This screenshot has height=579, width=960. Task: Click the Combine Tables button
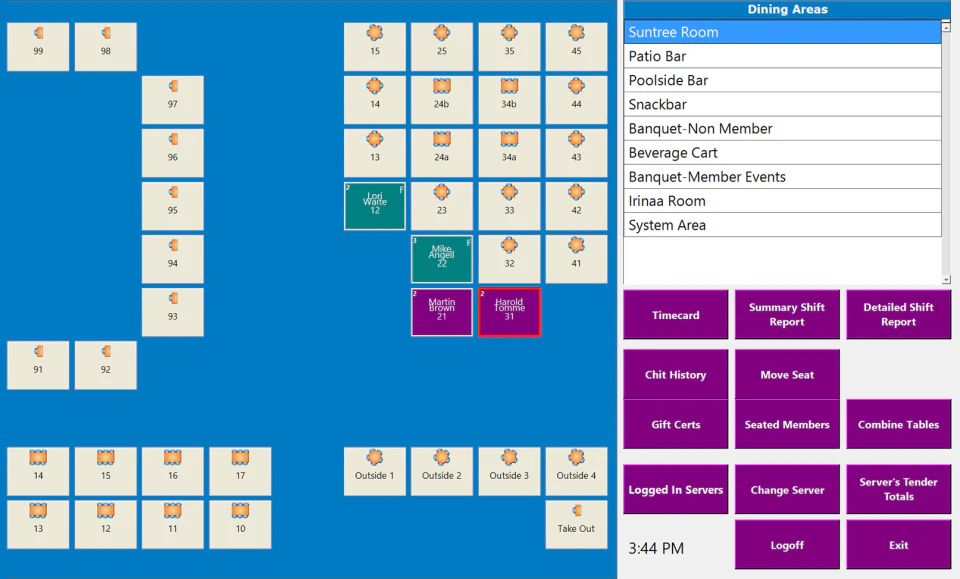[x=898, y=424]
